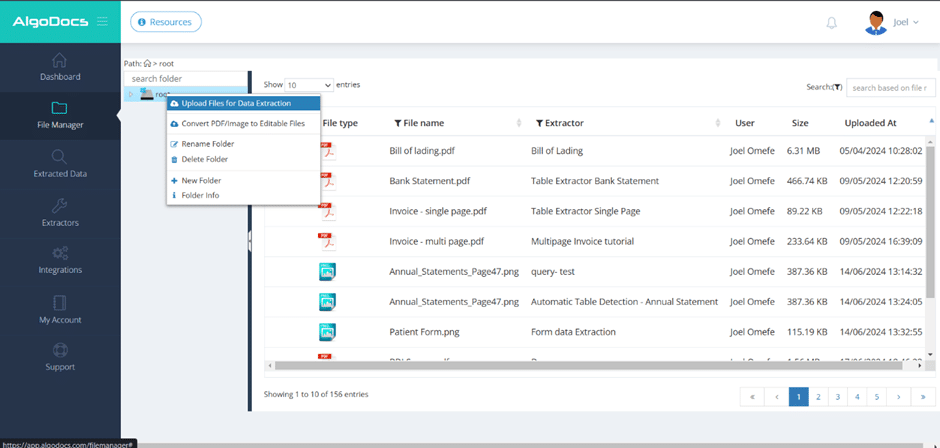Toggle the hamburger menu beside AlgoDocs logo

click(102, 21)
